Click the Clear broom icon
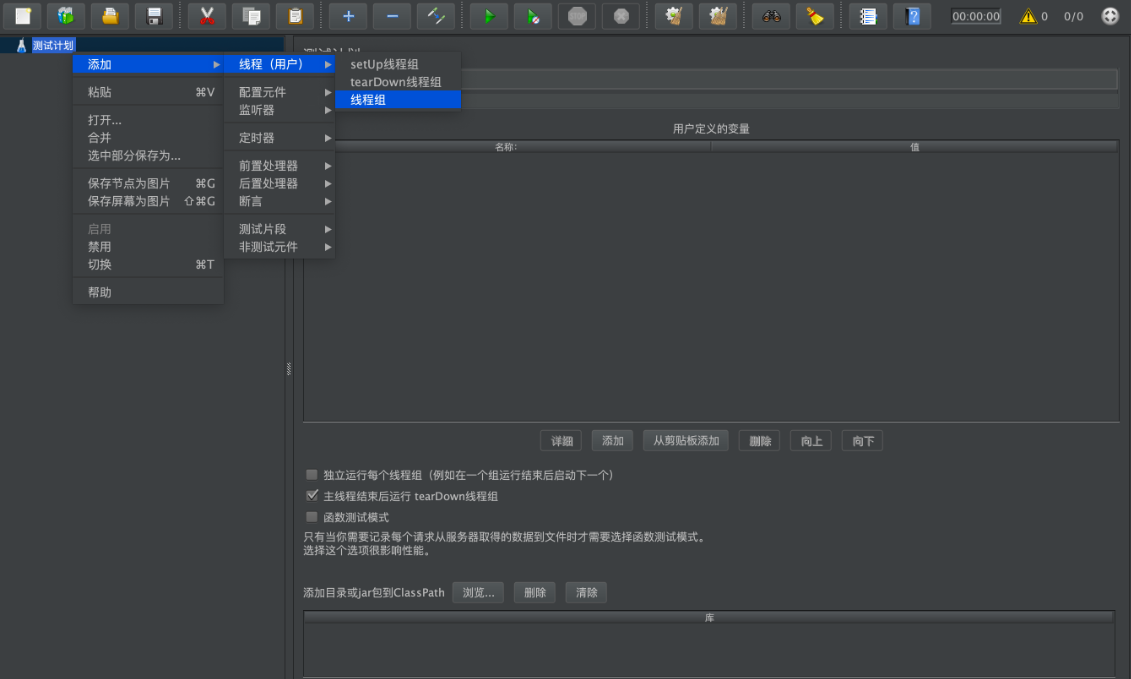The height and width of the screenshot is (679, 1131). pyautogui.click(x=815, y=16)
